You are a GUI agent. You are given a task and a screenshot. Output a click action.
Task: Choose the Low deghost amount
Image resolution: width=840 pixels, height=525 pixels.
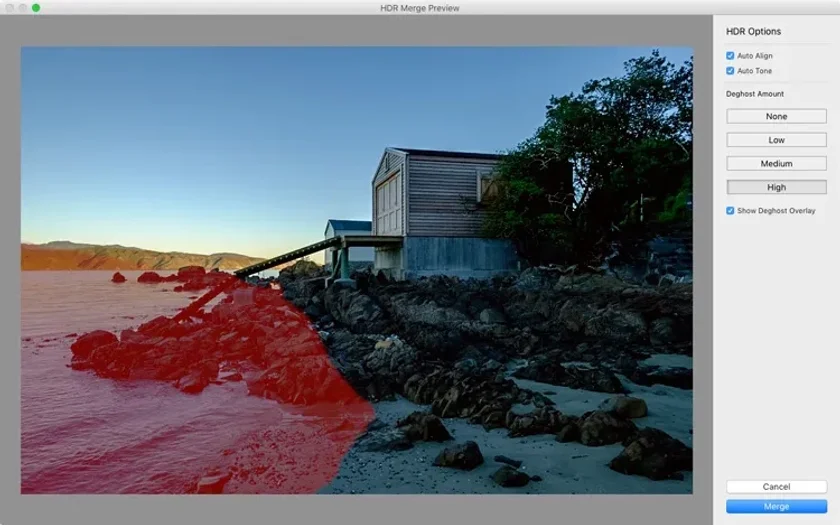coord(776,140)
